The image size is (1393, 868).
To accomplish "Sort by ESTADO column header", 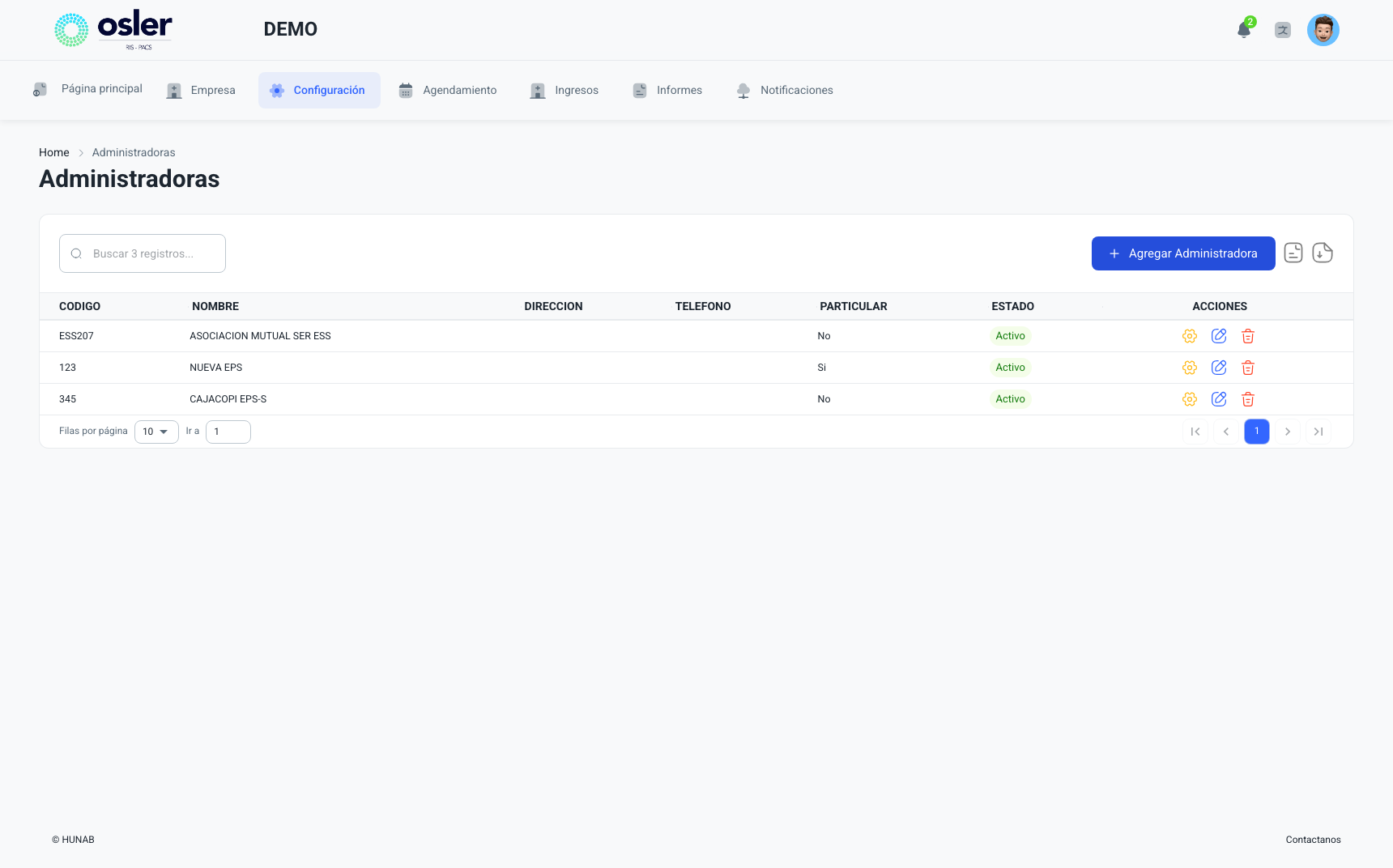I will pos(1012,306).
